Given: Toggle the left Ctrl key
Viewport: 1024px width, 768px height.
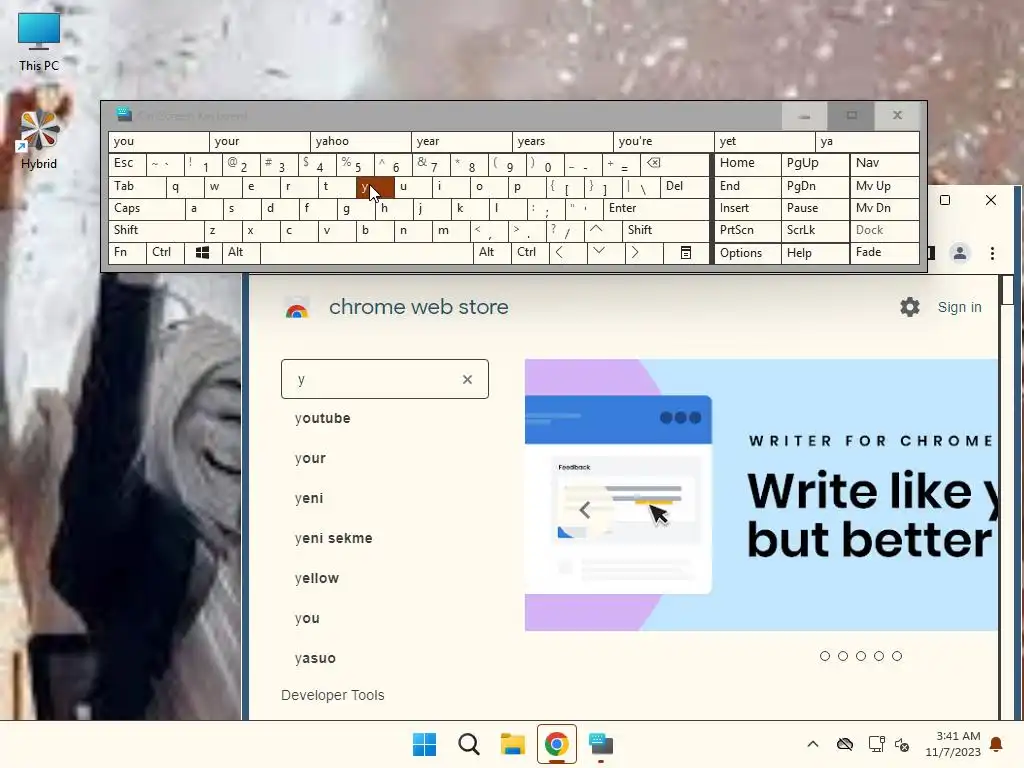Looking at the screenshot, I should [165, 253].
